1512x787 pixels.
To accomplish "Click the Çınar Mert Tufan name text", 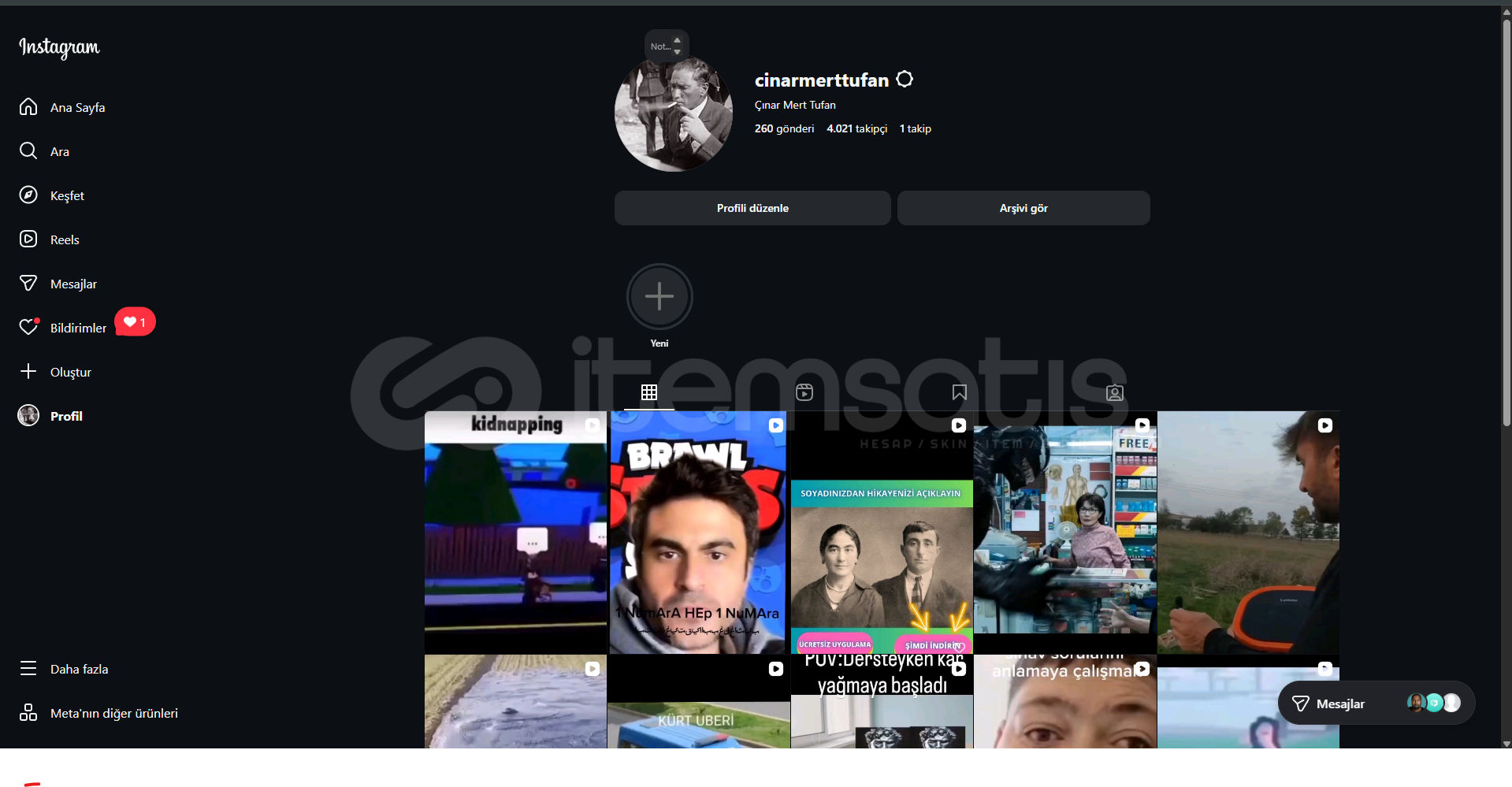I will tap(795, 105).
